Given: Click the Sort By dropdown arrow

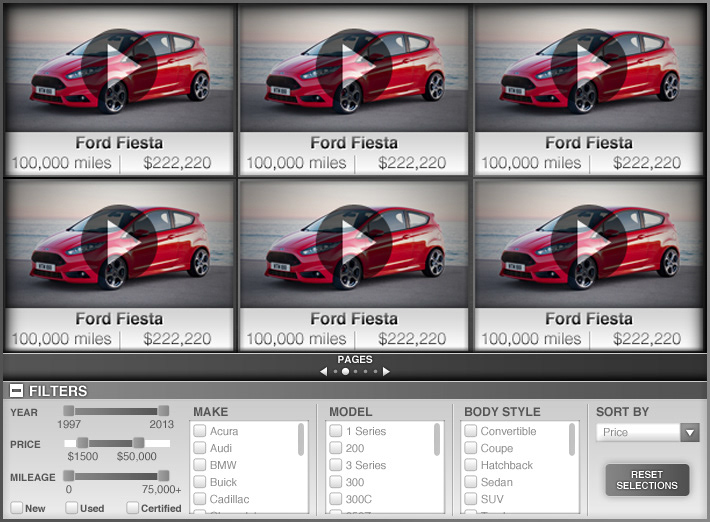Looking at the screenshot, I should click(690, 432).
